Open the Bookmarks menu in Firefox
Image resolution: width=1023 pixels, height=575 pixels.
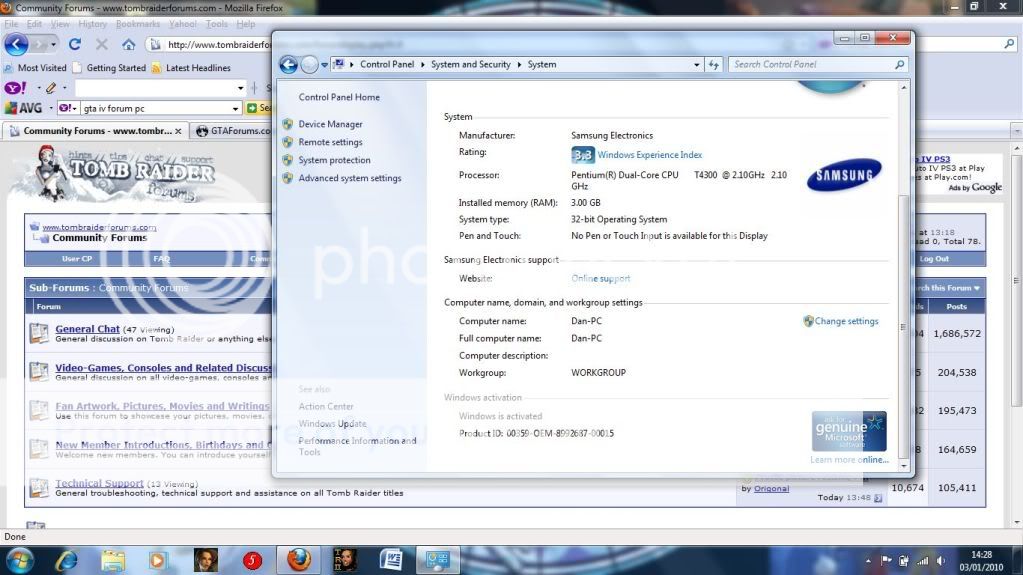tap(137, 24)
